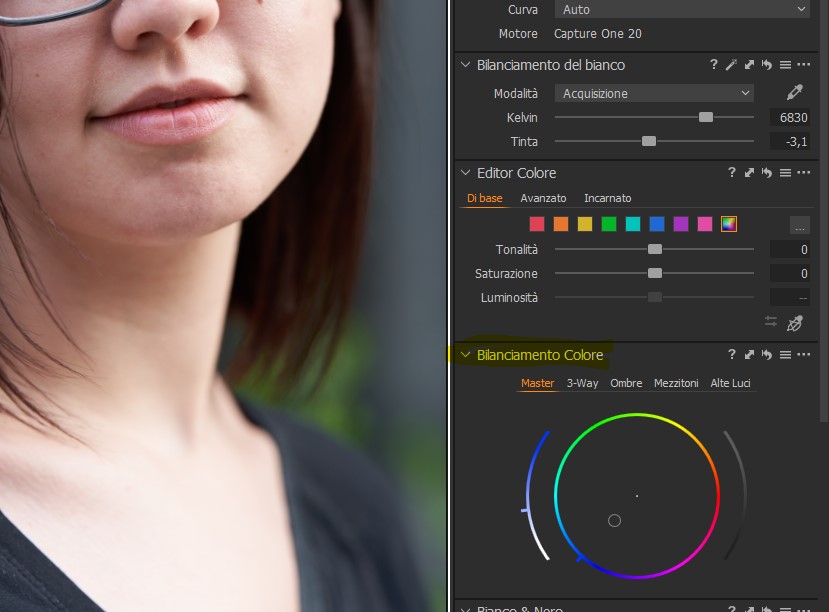Collapse the Bilanciamento del bianco panel
The width and height of the screenshot is (829, 612).
coord(465,64)
